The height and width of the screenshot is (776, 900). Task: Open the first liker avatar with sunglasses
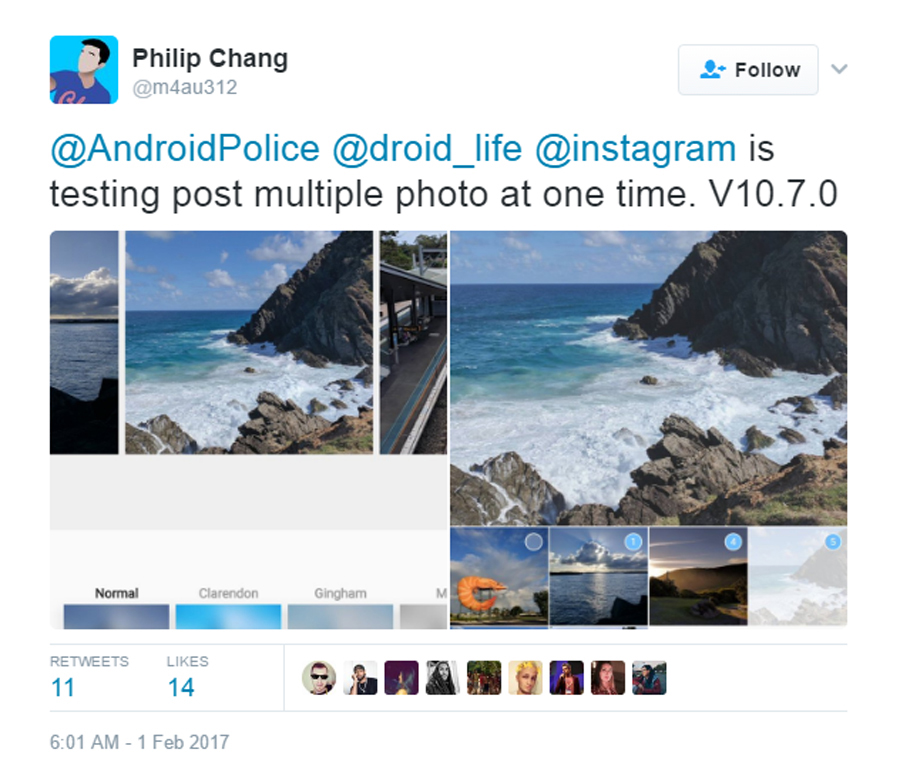click(x=319, y=678)
